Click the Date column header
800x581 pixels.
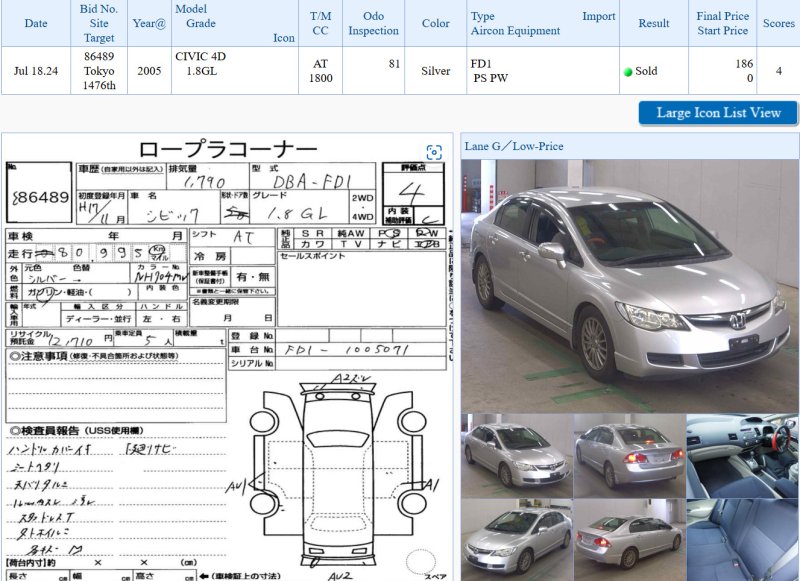tap(36, 23)
